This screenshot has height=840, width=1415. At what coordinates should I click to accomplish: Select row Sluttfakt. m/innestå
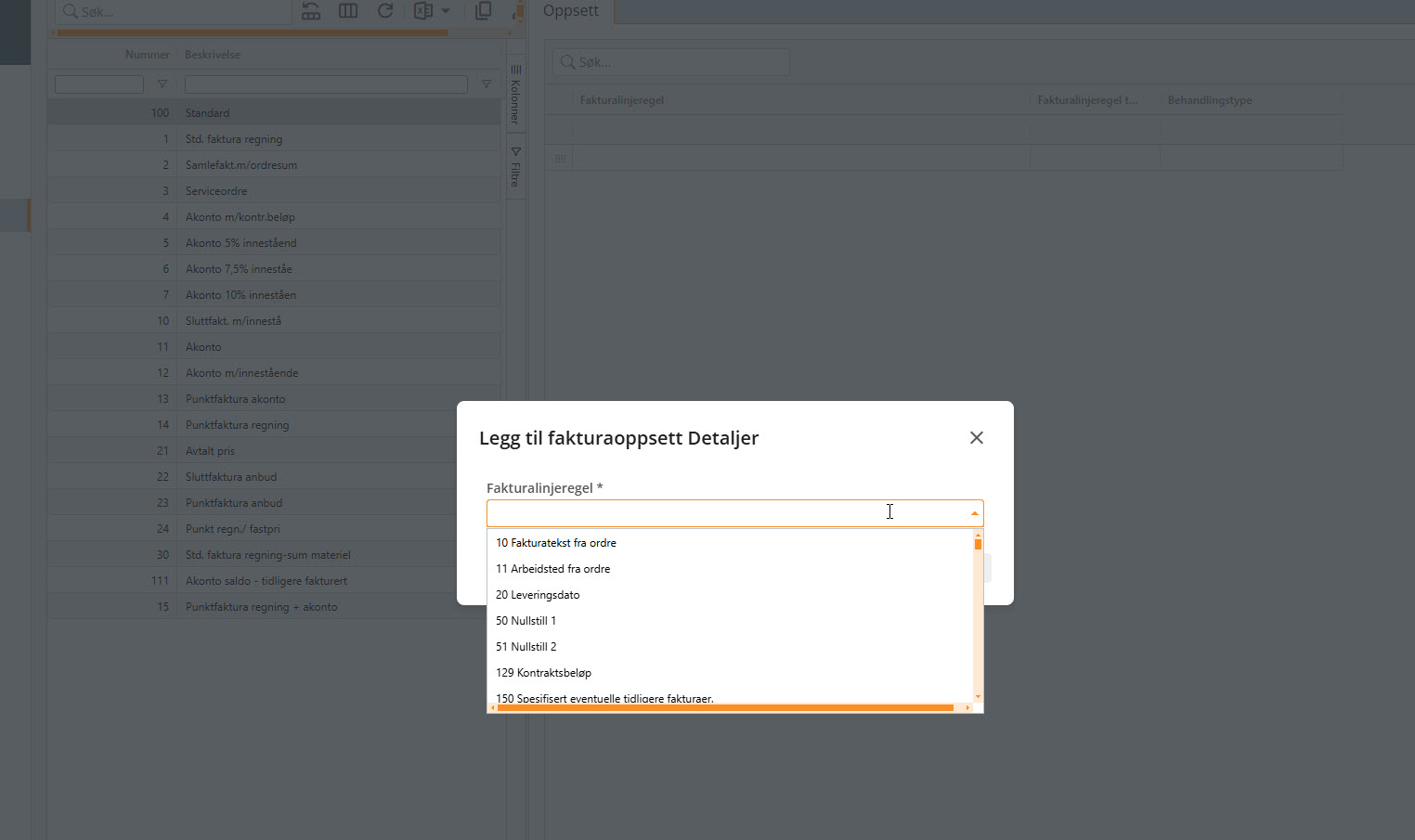[x=274, y=320]
